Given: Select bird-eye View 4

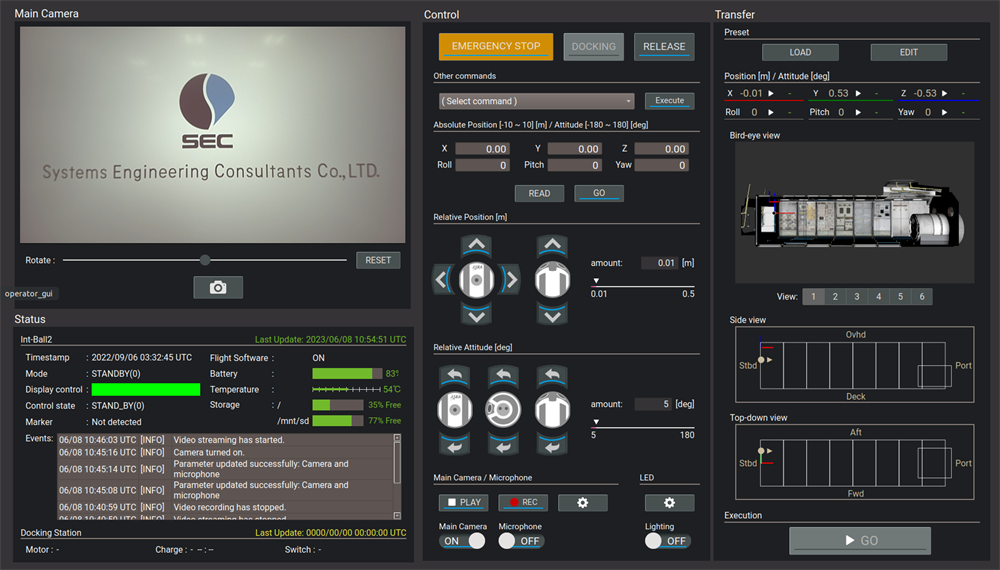Looking at the screenshot, I should [878, 296].
